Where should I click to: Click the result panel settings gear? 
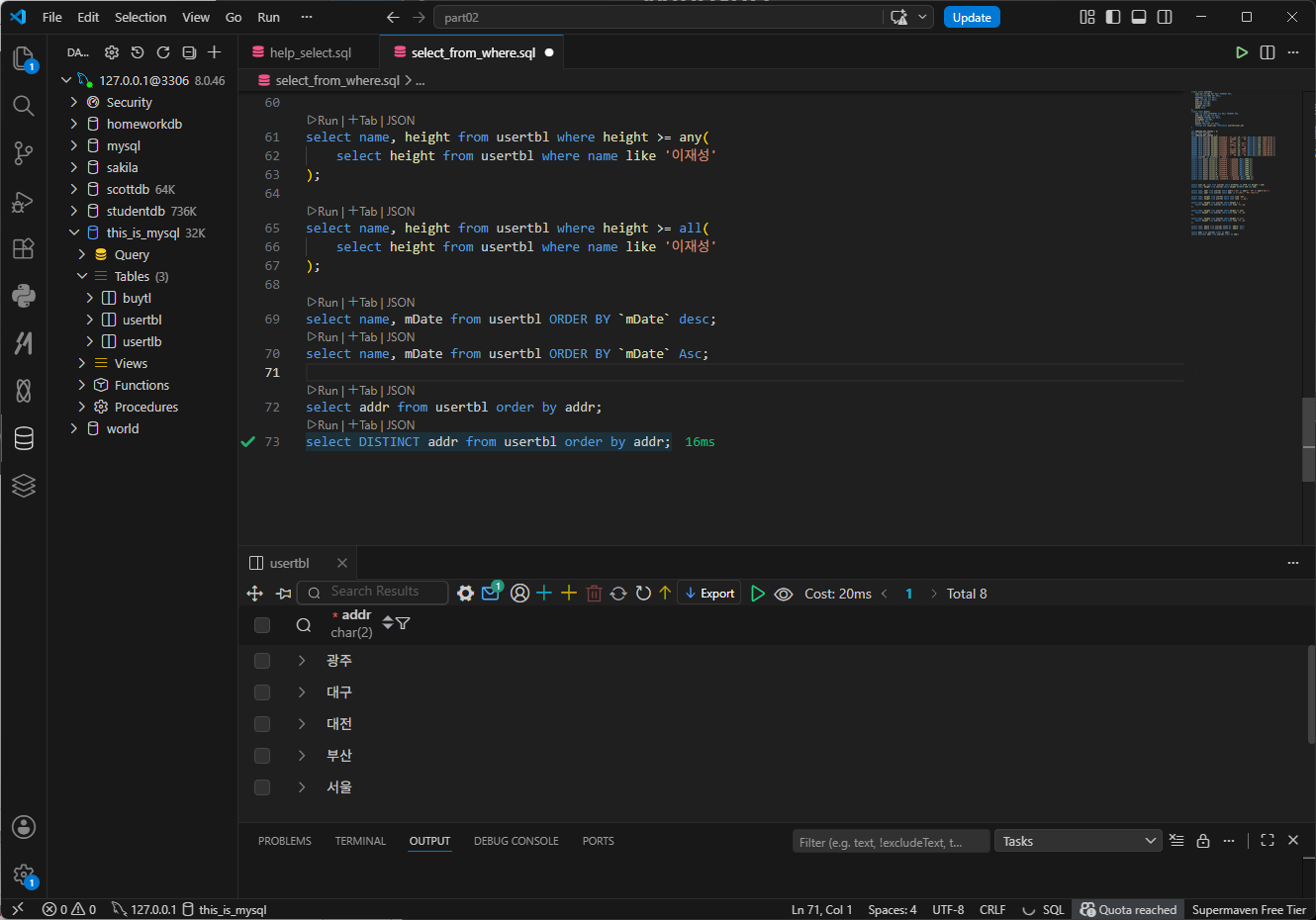(465, 594)
